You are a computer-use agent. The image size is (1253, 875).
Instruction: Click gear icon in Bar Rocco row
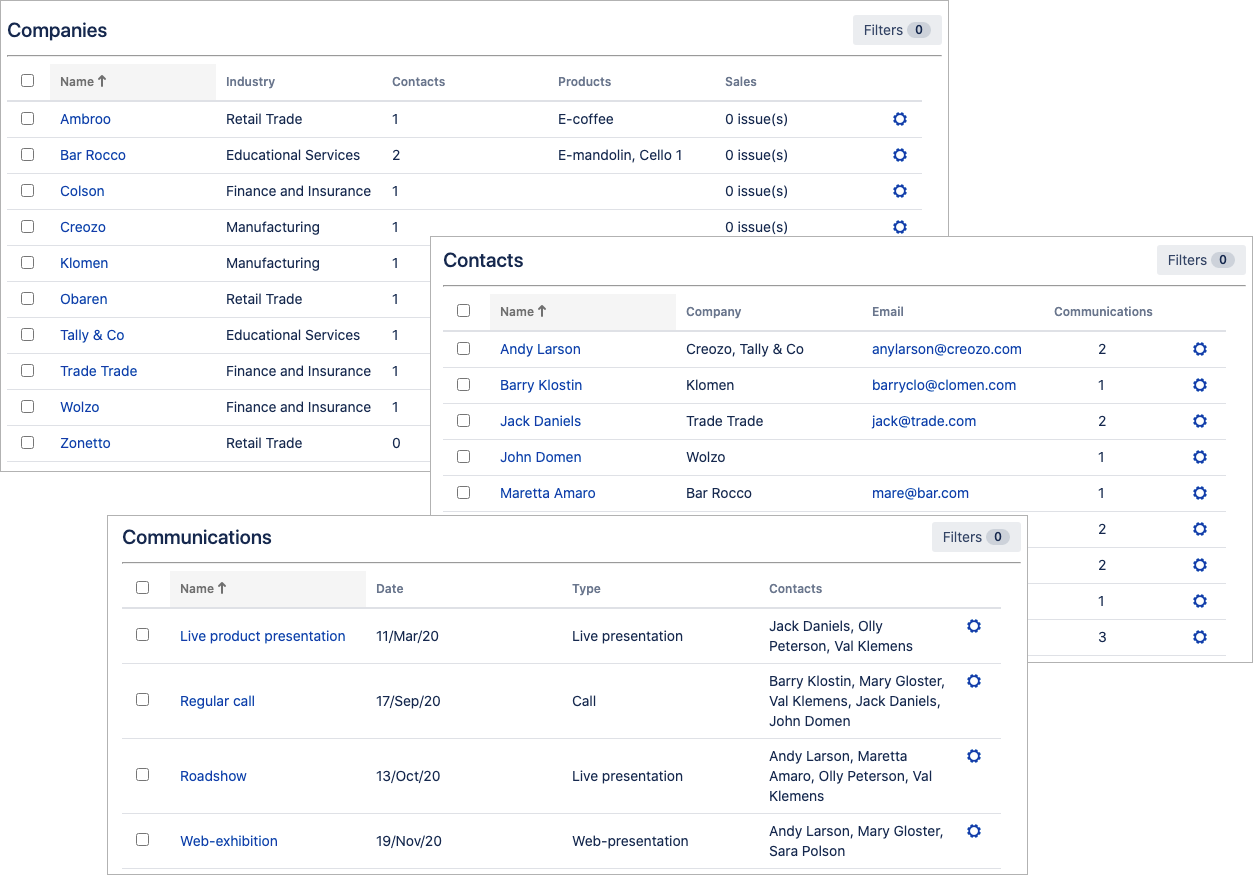click(899, 155)
